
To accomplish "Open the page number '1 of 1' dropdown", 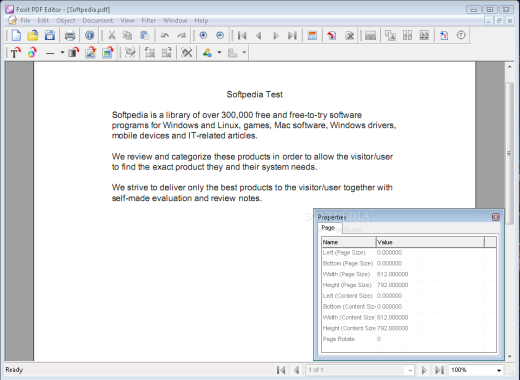I will click(410, 370).
